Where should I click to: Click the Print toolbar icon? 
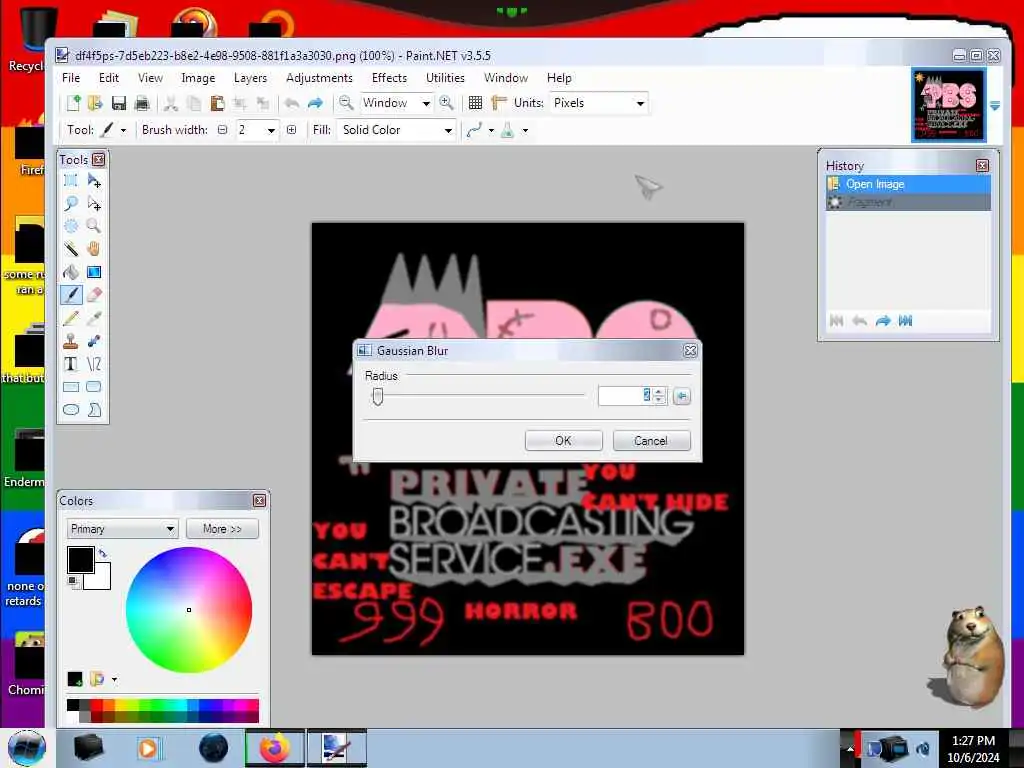142,103
